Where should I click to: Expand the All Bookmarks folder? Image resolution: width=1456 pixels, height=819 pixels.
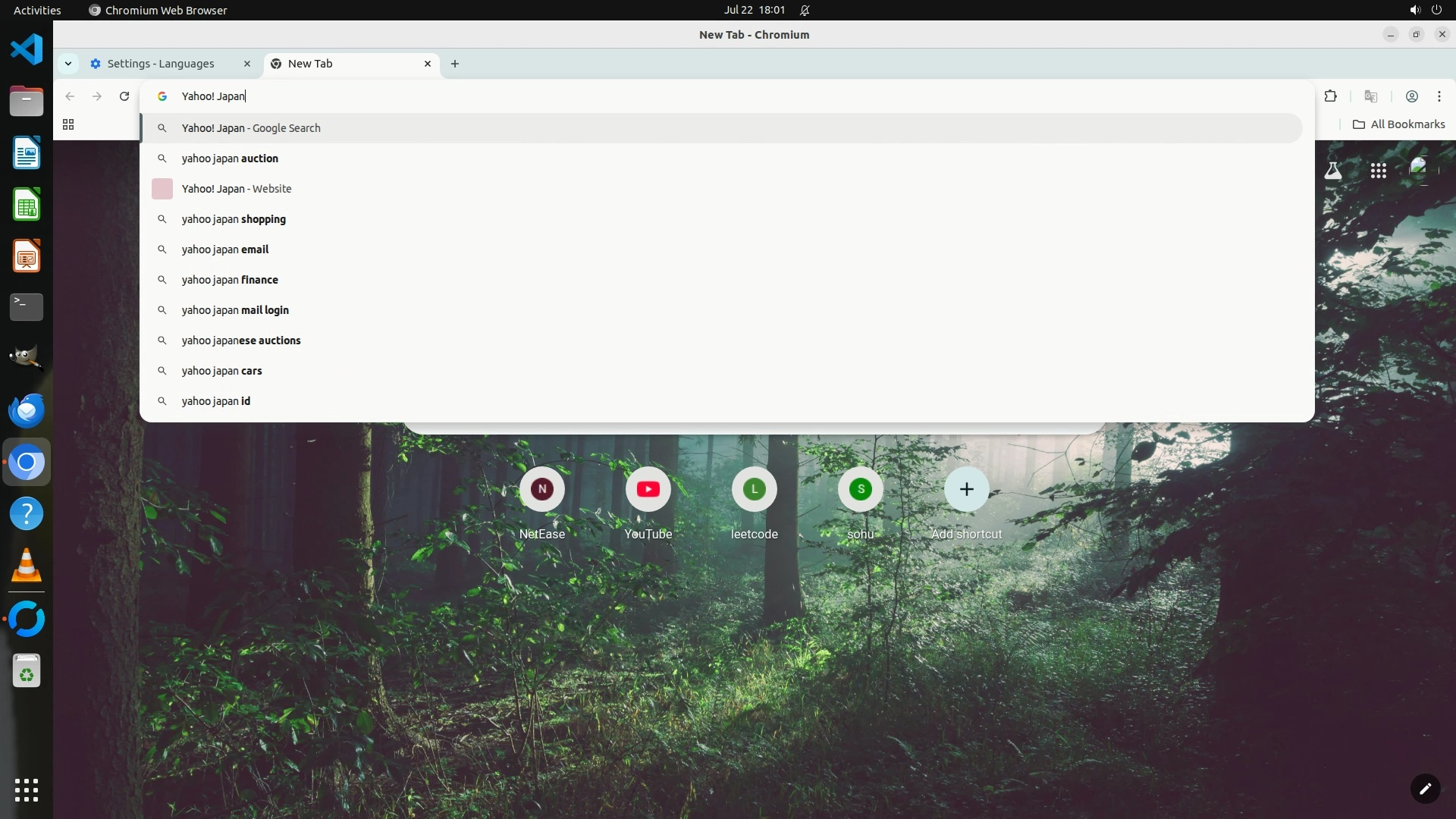click(x=1398, y=124)
